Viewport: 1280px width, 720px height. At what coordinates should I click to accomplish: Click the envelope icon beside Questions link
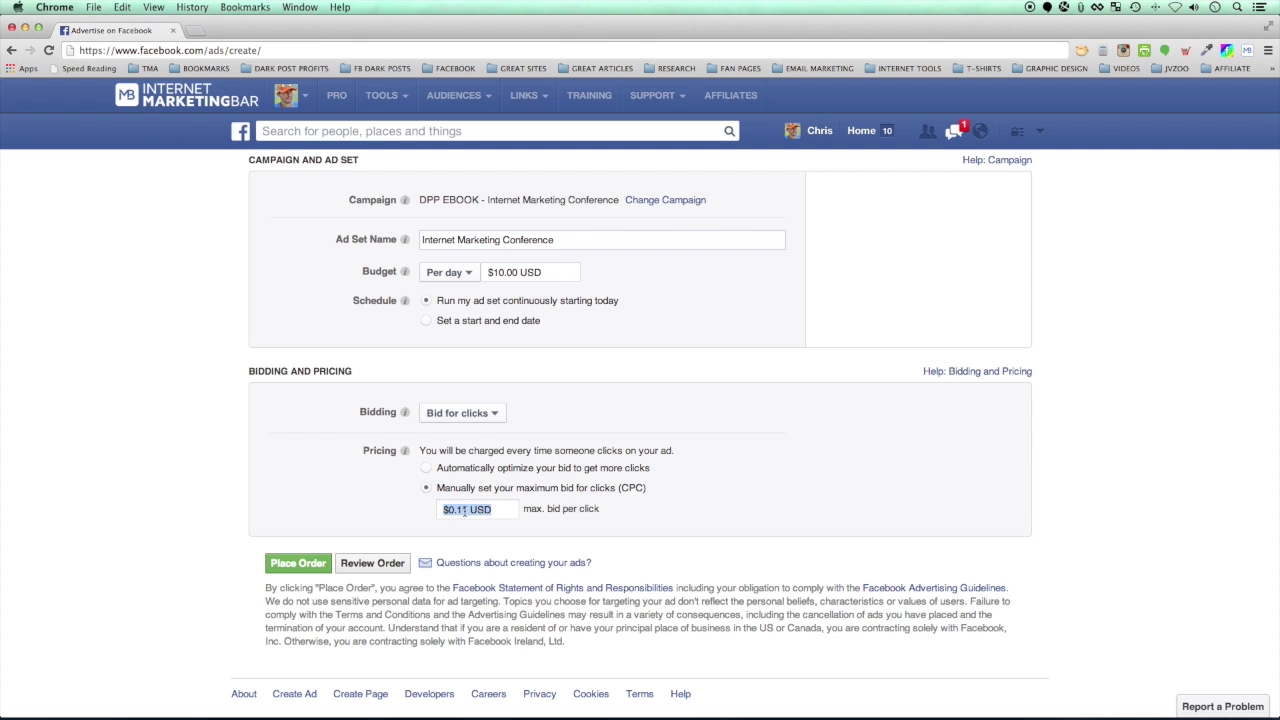[x=425, y=563]
